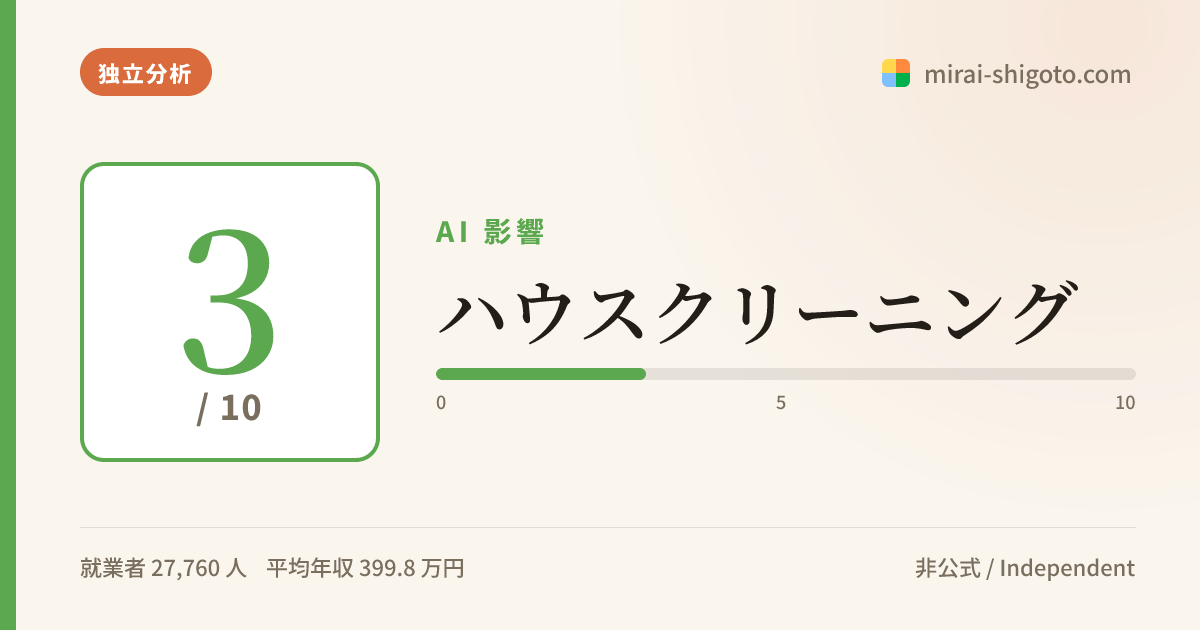The image size is (1200, 630).
Task: Click the word Independent in footer
Action: (x=1067, y=569)
